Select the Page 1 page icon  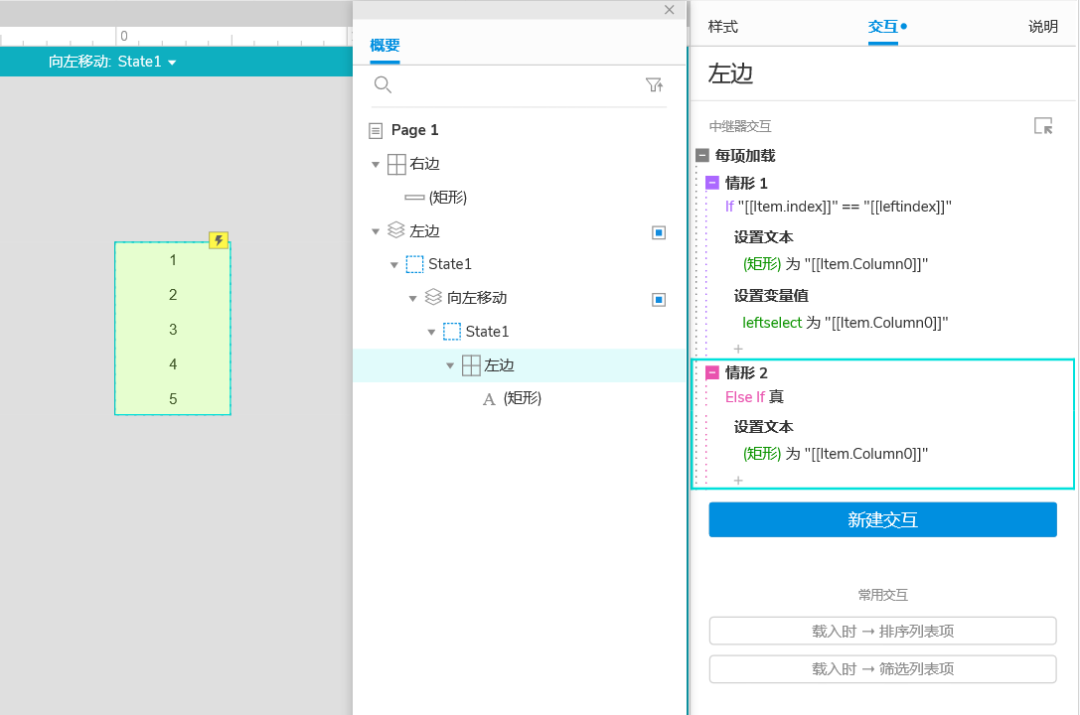375,130
